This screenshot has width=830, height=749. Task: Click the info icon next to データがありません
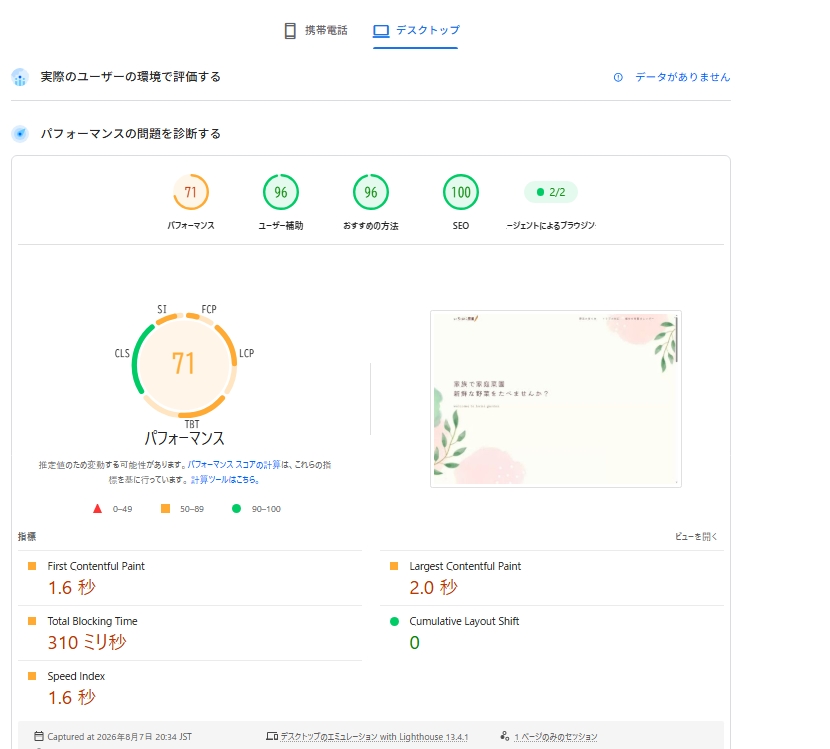click(x=618, y=77)
